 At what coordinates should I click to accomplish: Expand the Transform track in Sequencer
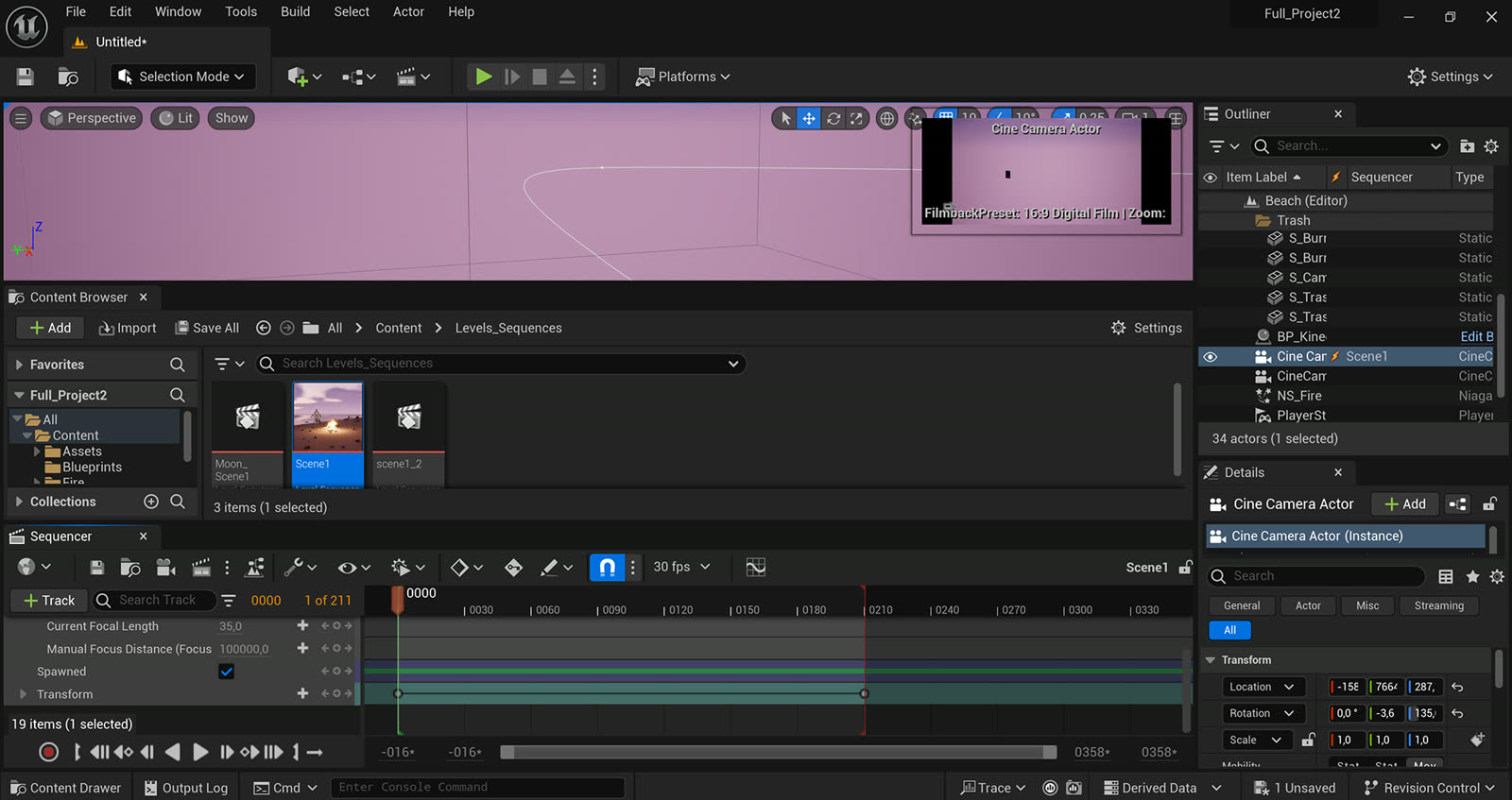pyautogui.click(x=23, y=694)
